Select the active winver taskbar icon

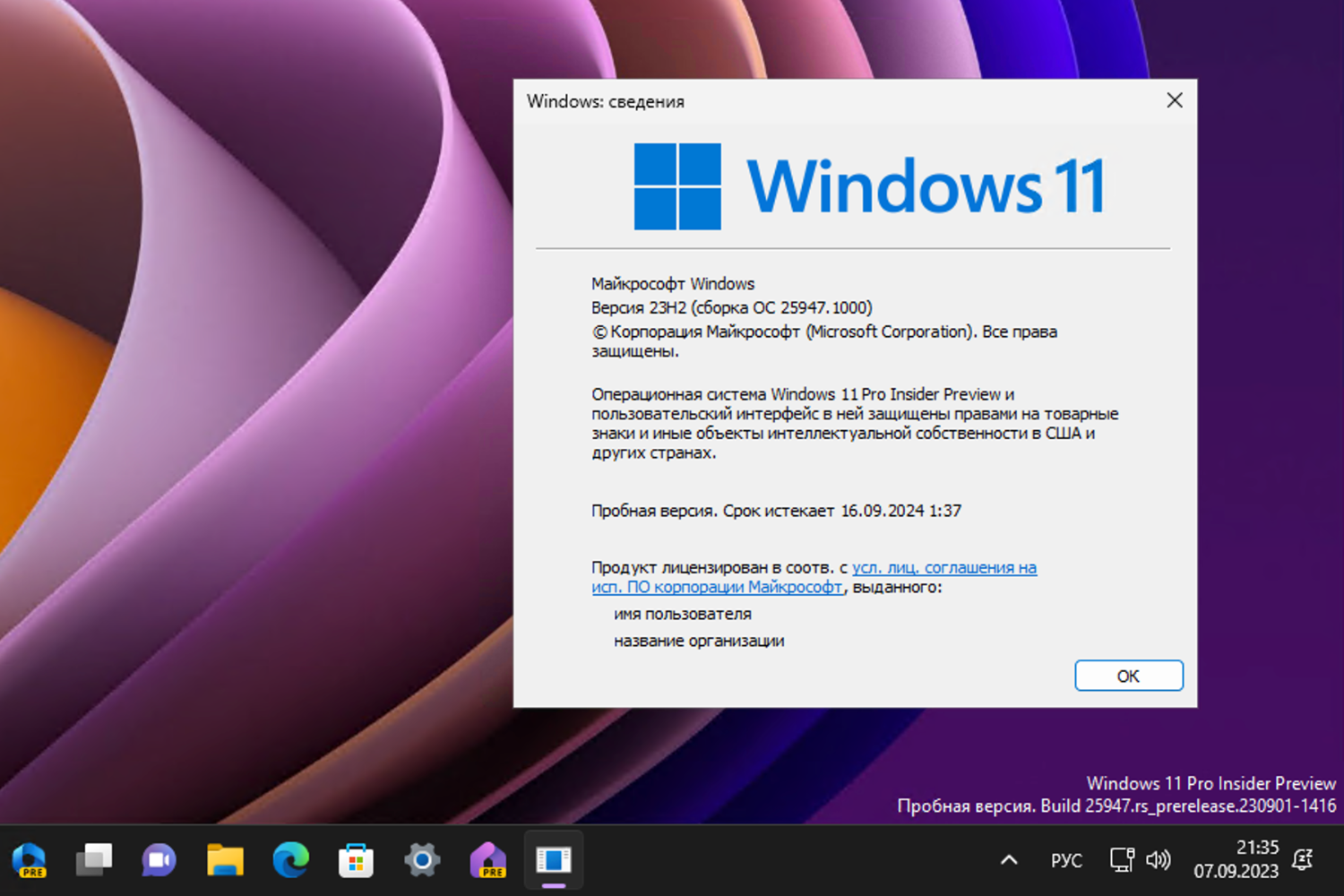(554, 860)
